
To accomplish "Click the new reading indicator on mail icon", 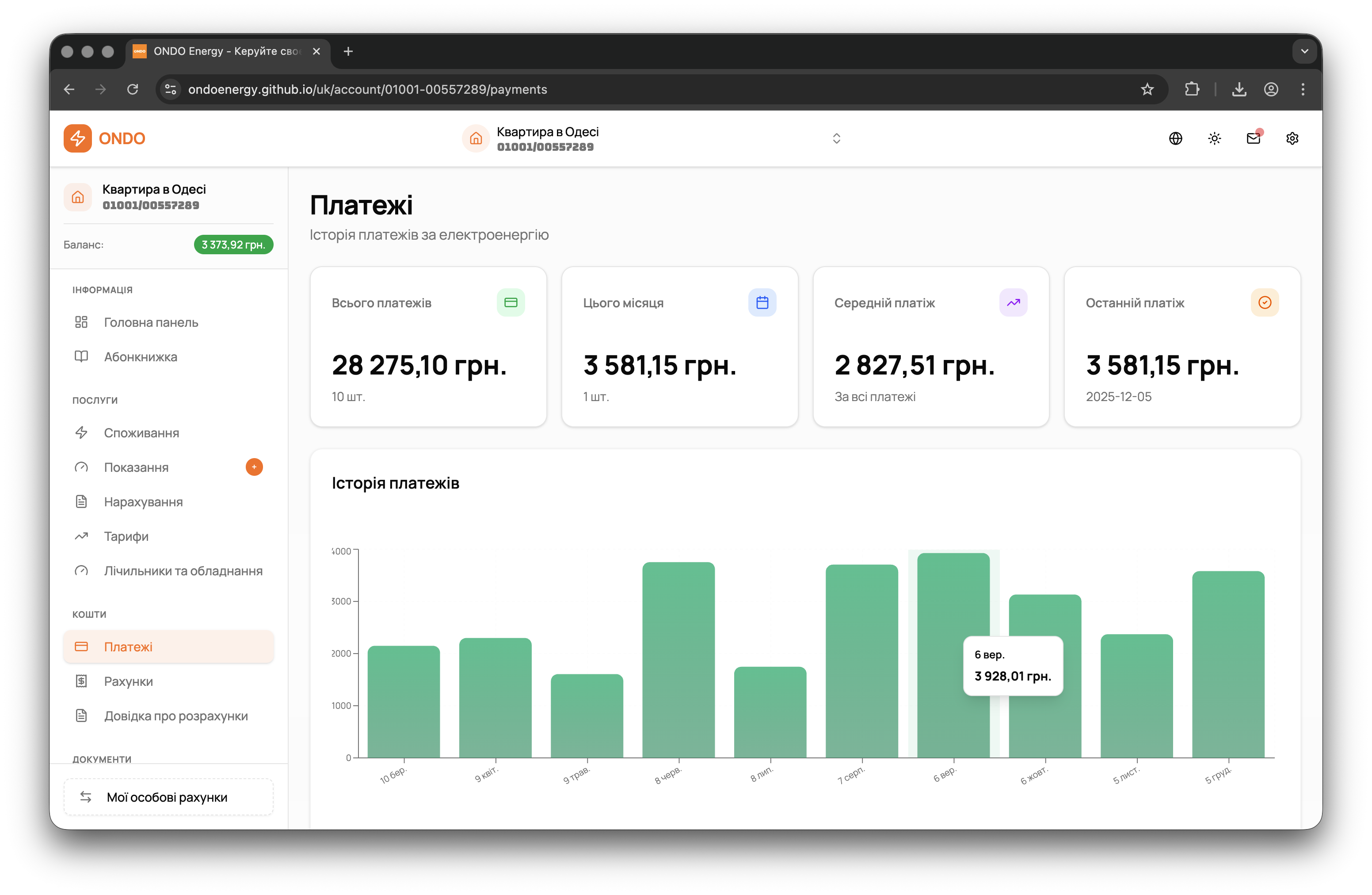I will (x=1260, y=130).
